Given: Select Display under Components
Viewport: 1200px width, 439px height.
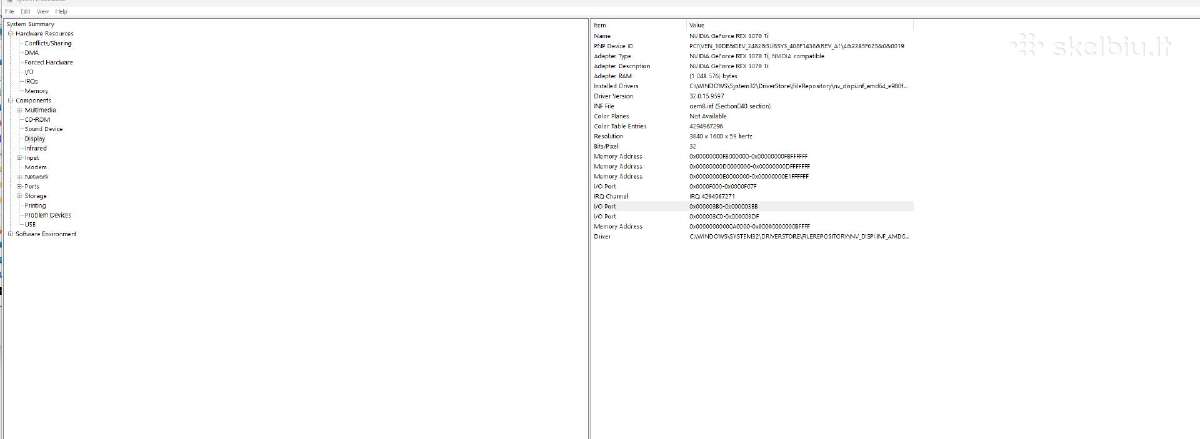Looking at the screenshot, I should pyautogui.click(x=35, y=139).
